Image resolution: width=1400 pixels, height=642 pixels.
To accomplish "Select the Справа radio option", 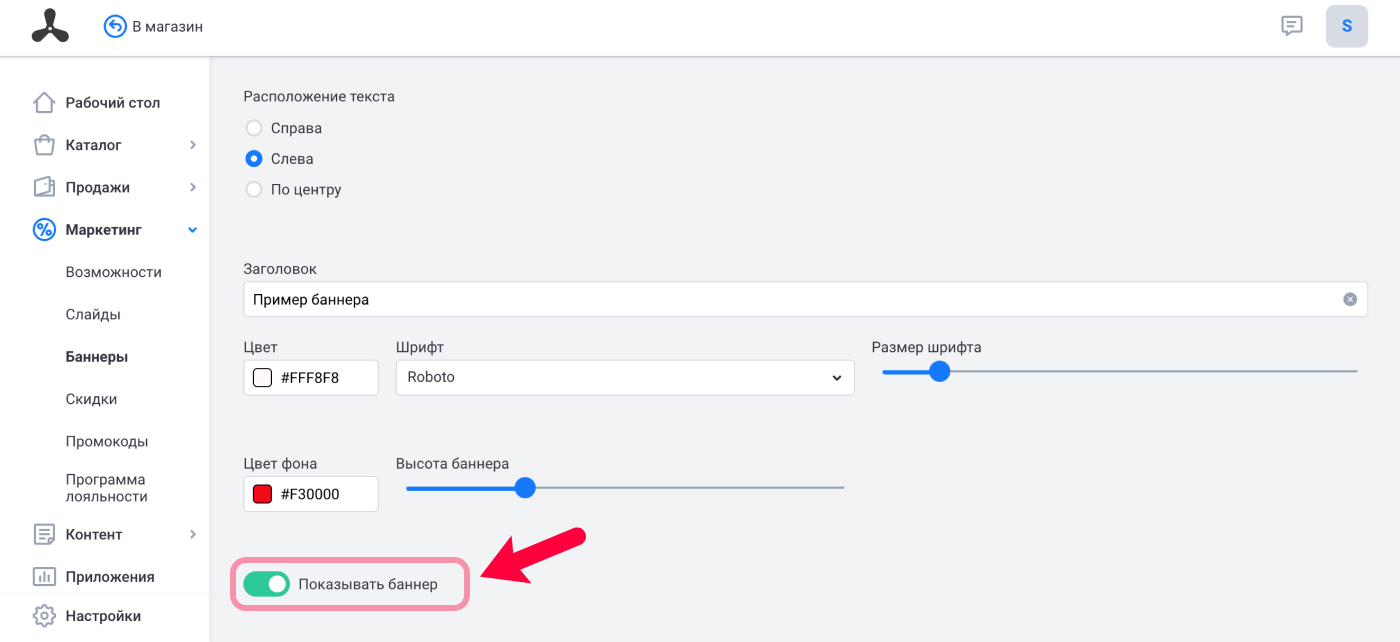I will tap(254, 128).
